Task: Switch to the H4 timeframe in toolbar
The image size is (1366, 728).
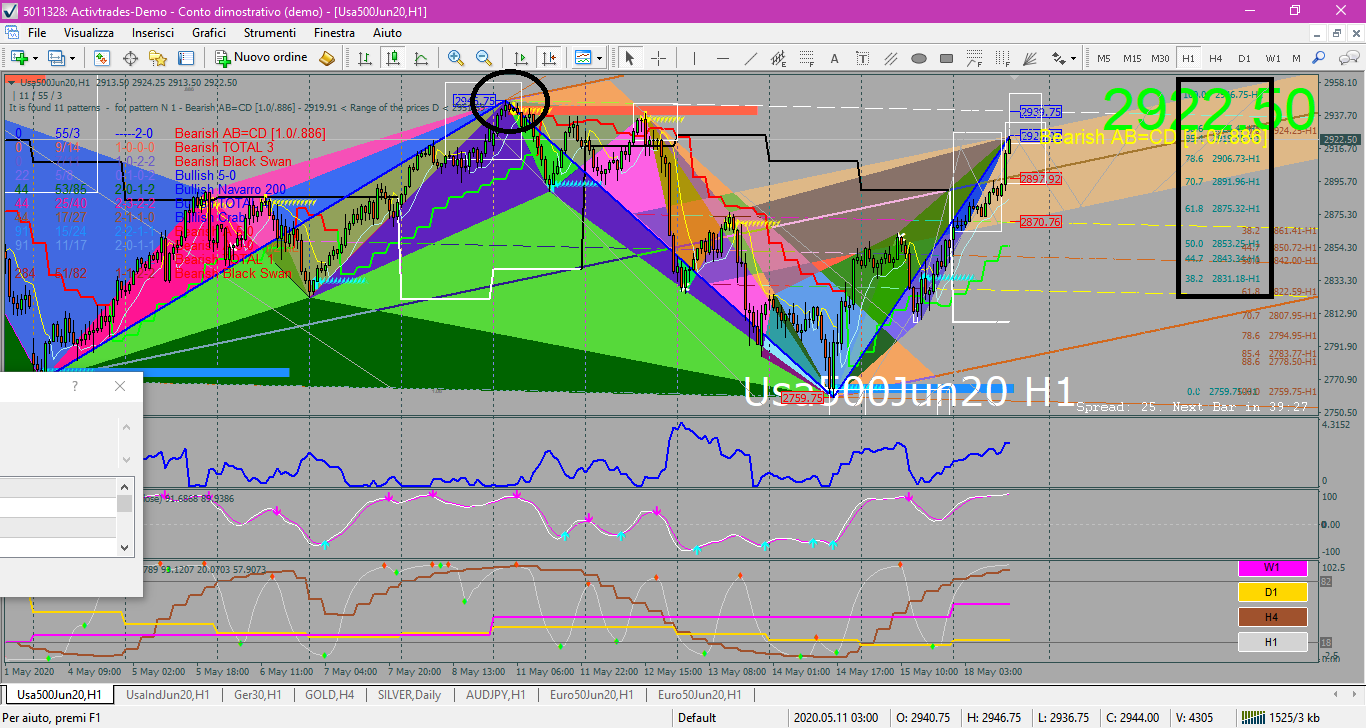Action: [x=1216, y=58]
